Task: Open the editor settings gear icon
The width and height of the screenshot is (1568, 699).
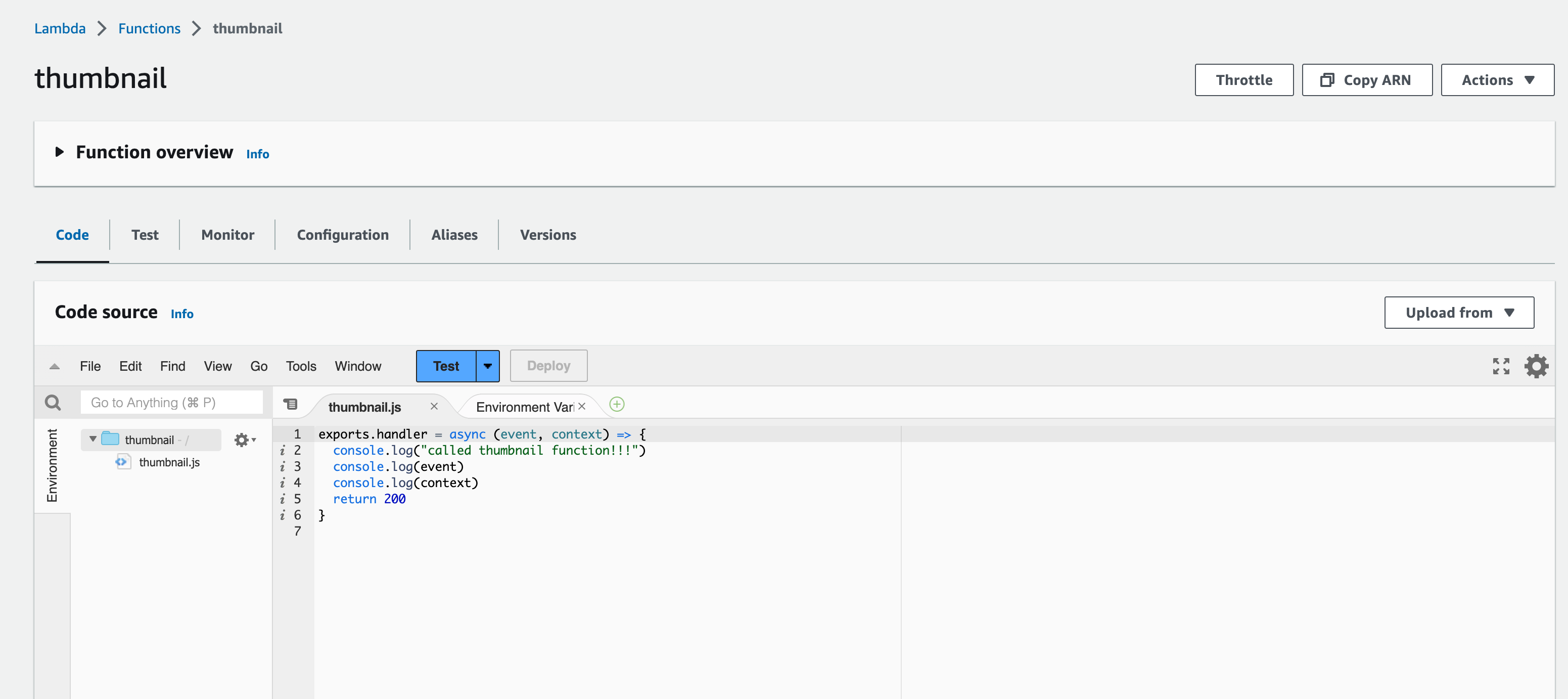Action: pyautogui.click(x=1536, y=366)
